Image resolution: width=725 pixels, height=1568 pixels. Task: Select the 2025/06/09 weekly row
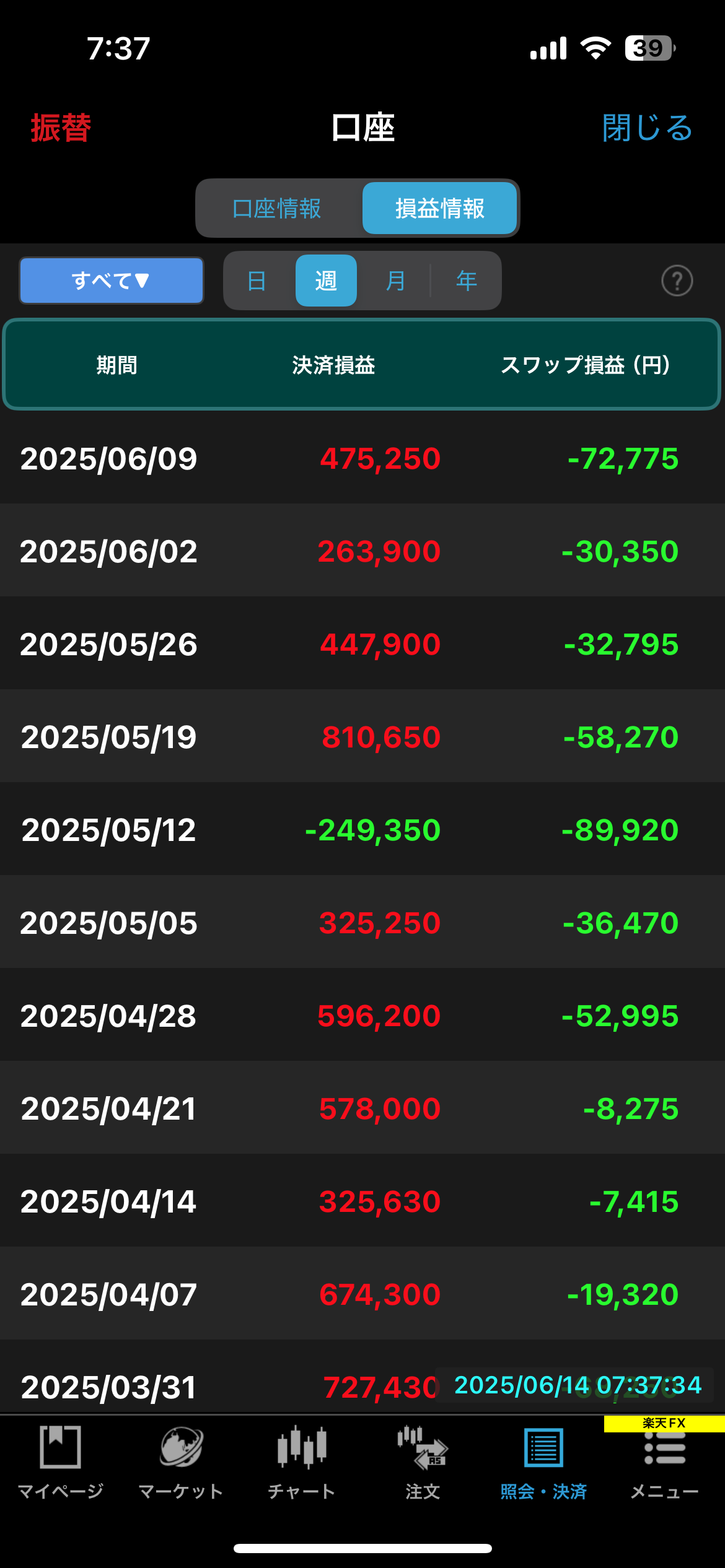coord(362,458)
